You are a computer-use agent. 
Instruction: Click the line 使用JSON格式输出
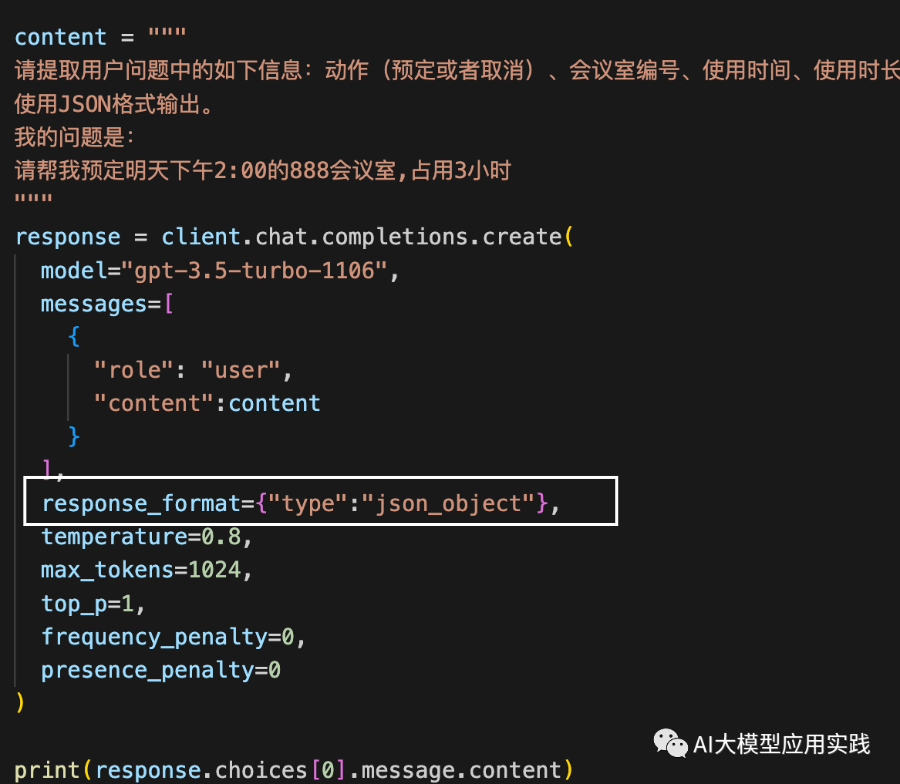pos(113,104)
